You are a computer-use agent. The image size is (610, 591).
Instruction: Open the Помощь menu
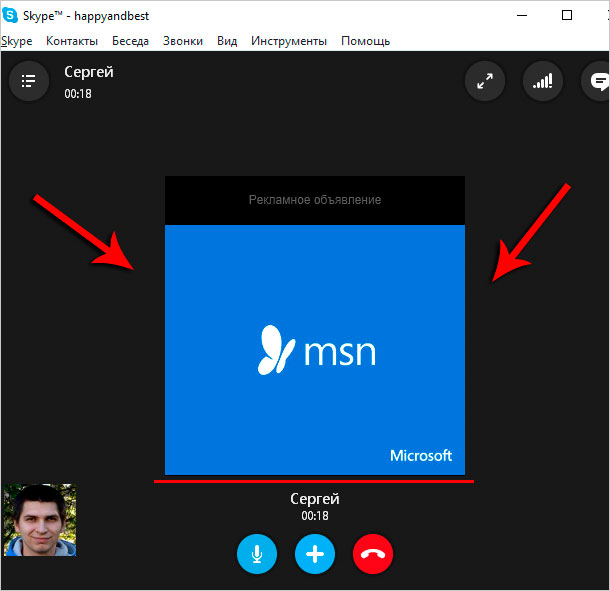[x=366, y=41]
